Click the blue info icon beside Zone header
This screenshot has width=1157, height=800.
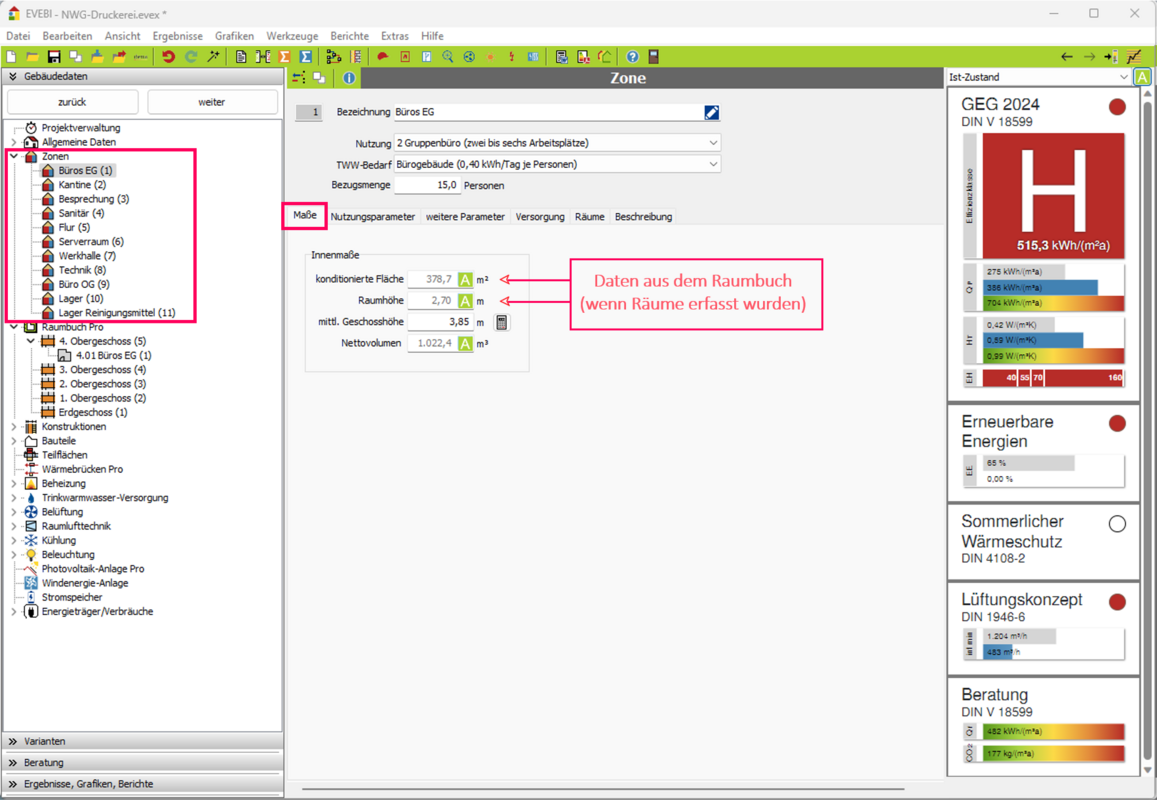tap(349, 78)
